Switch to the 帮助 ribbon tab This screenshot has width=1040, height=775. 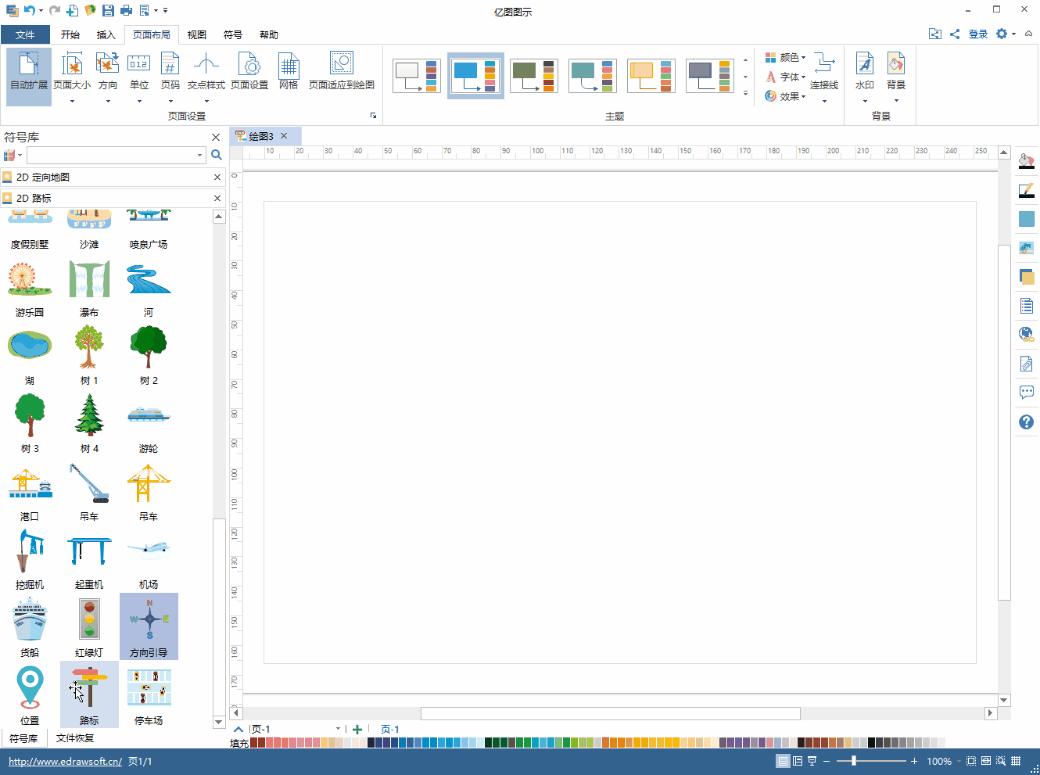(x=269, y=35)
